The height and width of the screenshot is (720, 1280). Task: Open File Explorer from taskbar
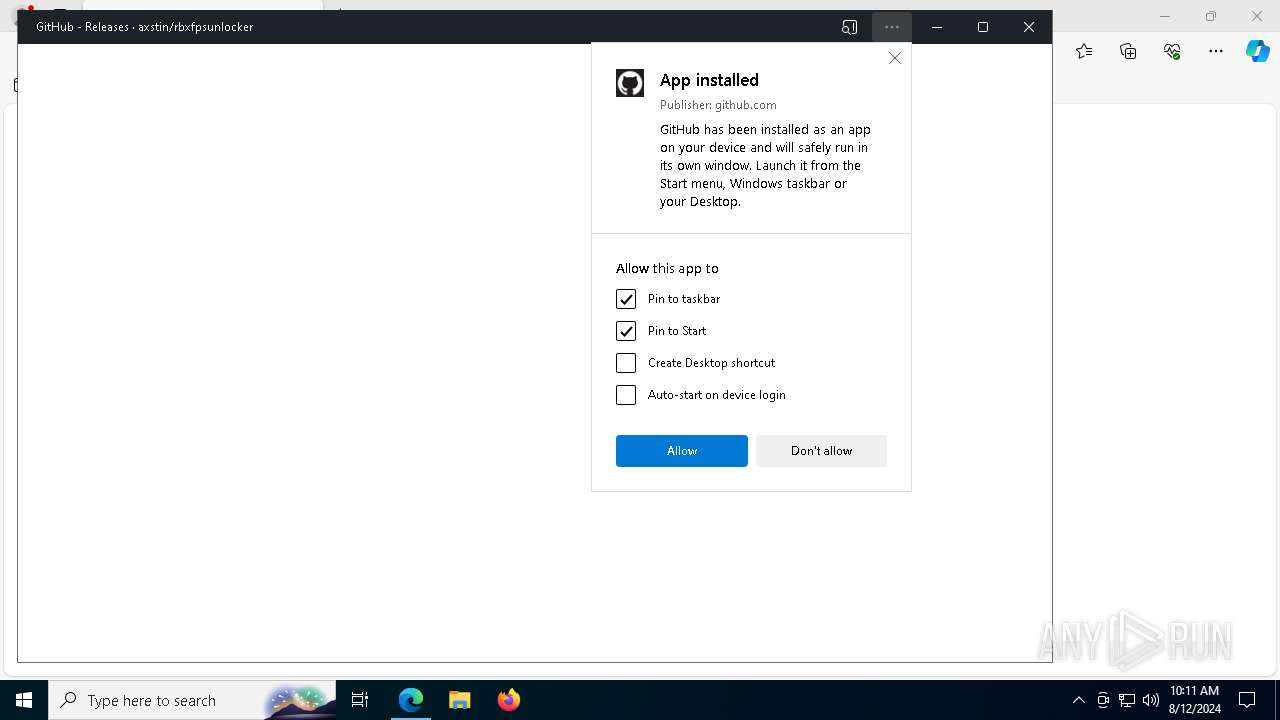459,700
